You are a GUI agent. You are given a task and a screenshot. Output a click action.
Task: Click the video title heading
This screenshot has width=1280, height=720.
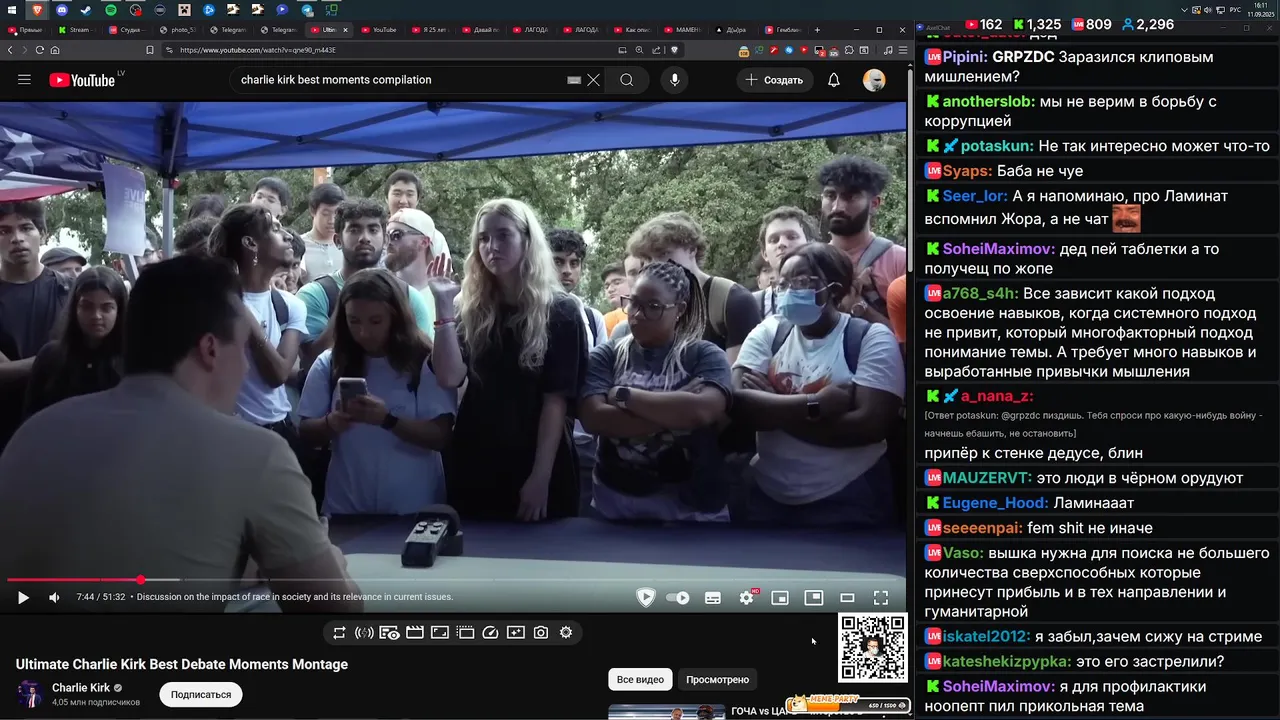[182, 664]
